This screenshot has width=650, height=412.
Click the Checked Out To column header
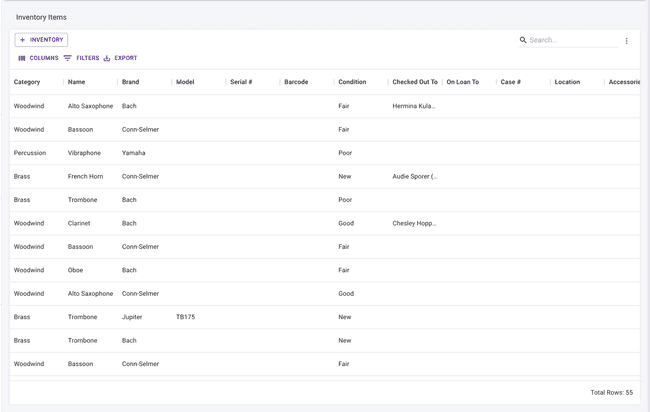tap(414, 82)
